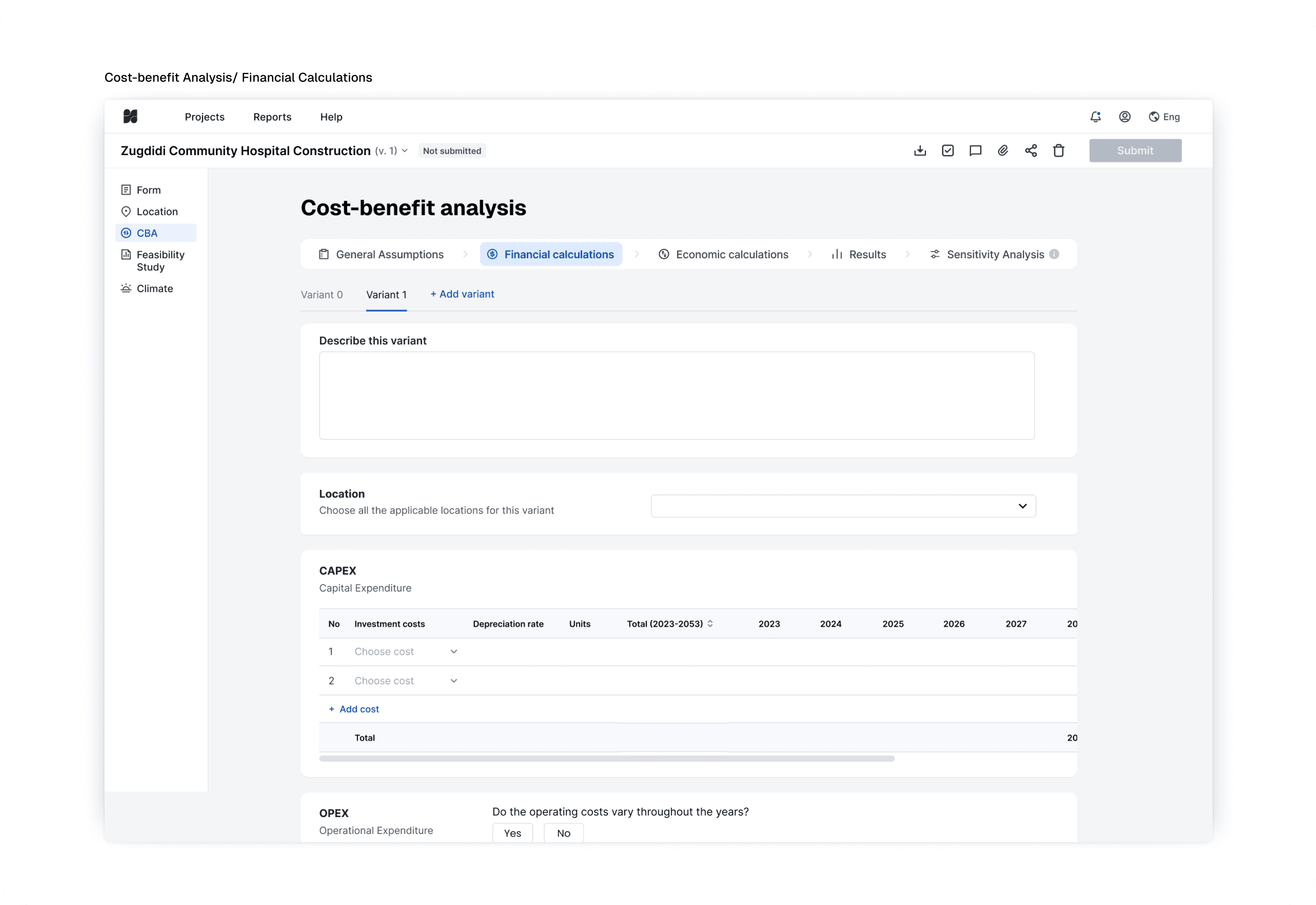Click the checklist validation icon
The image size is (1316, 905).
(x=948, y=151)
